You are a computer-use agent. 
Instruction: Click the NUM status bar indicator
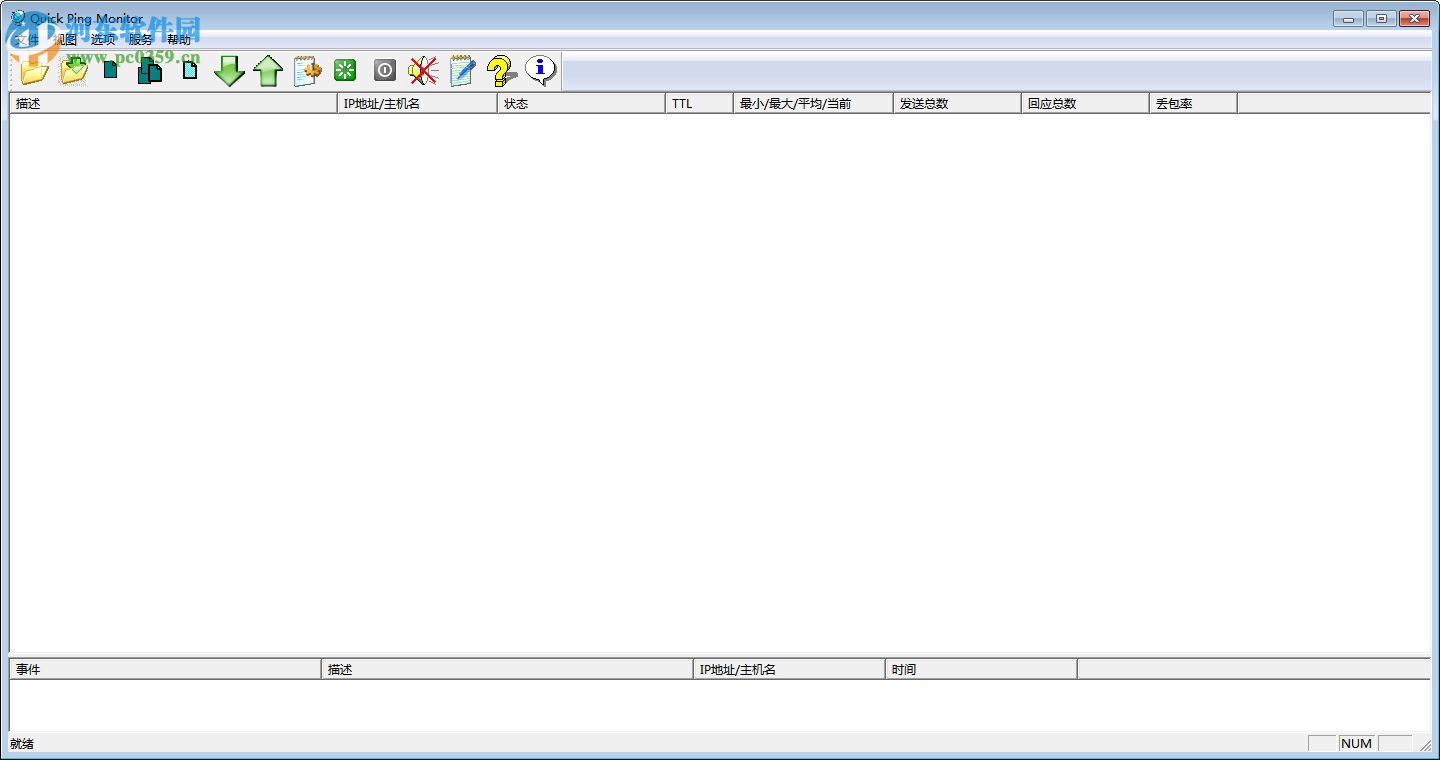1356,743
